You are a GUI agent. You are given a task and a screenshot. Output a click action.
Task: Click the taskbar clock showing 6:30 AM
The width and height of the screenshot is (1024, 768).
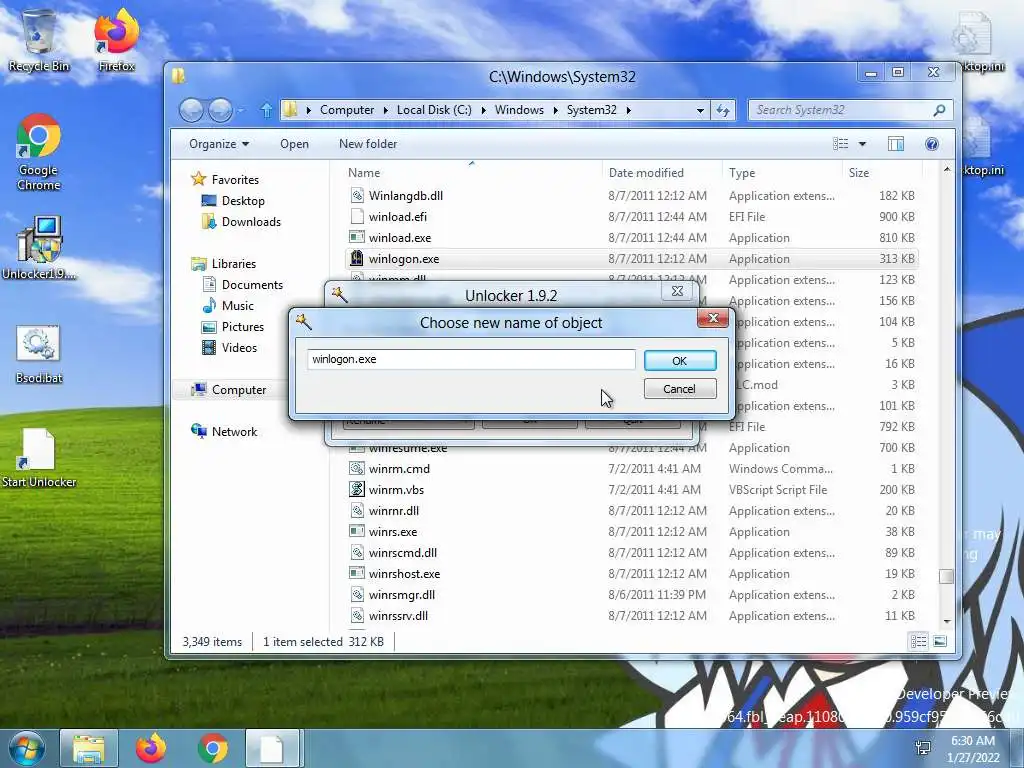pyautogui.click(x=973, y=749)
